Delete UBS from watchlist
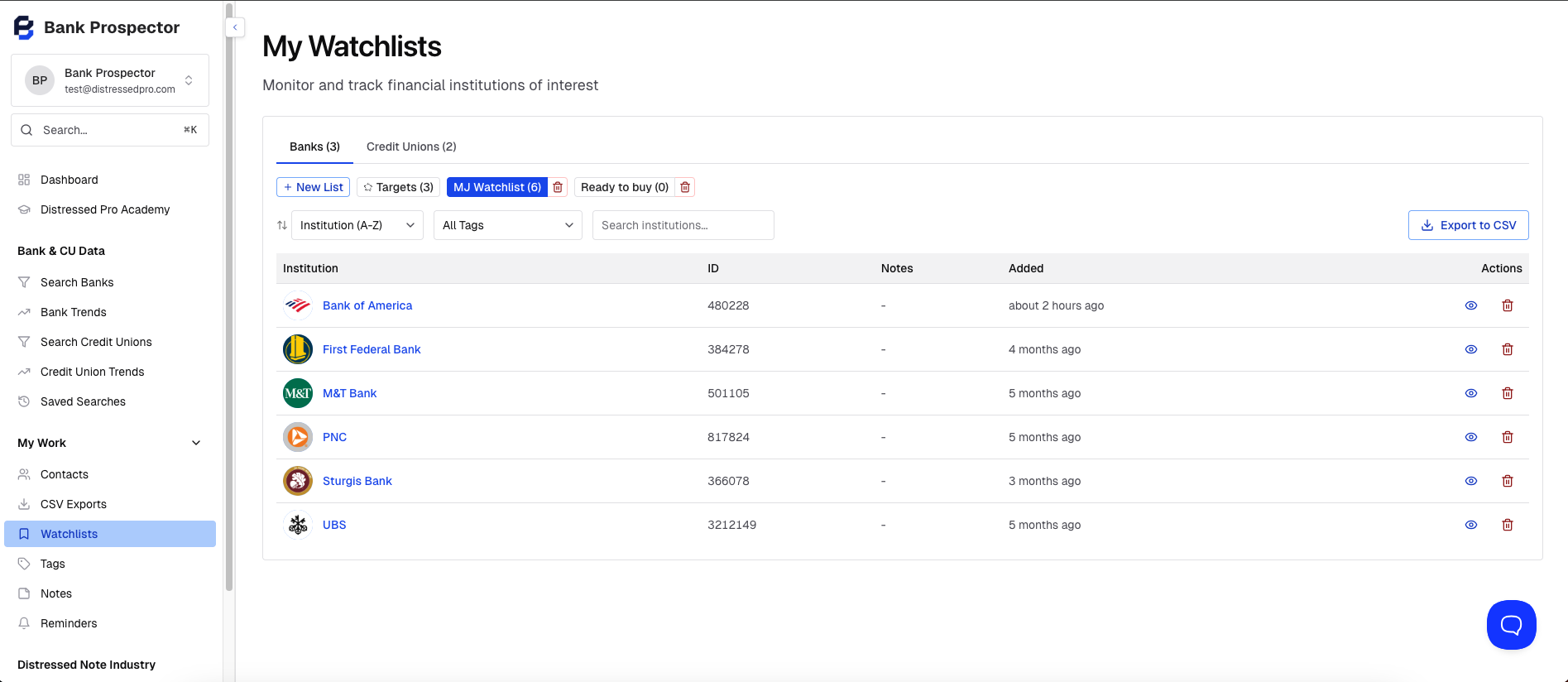This screenshot has width=1568, height=682. point(1508,525)
